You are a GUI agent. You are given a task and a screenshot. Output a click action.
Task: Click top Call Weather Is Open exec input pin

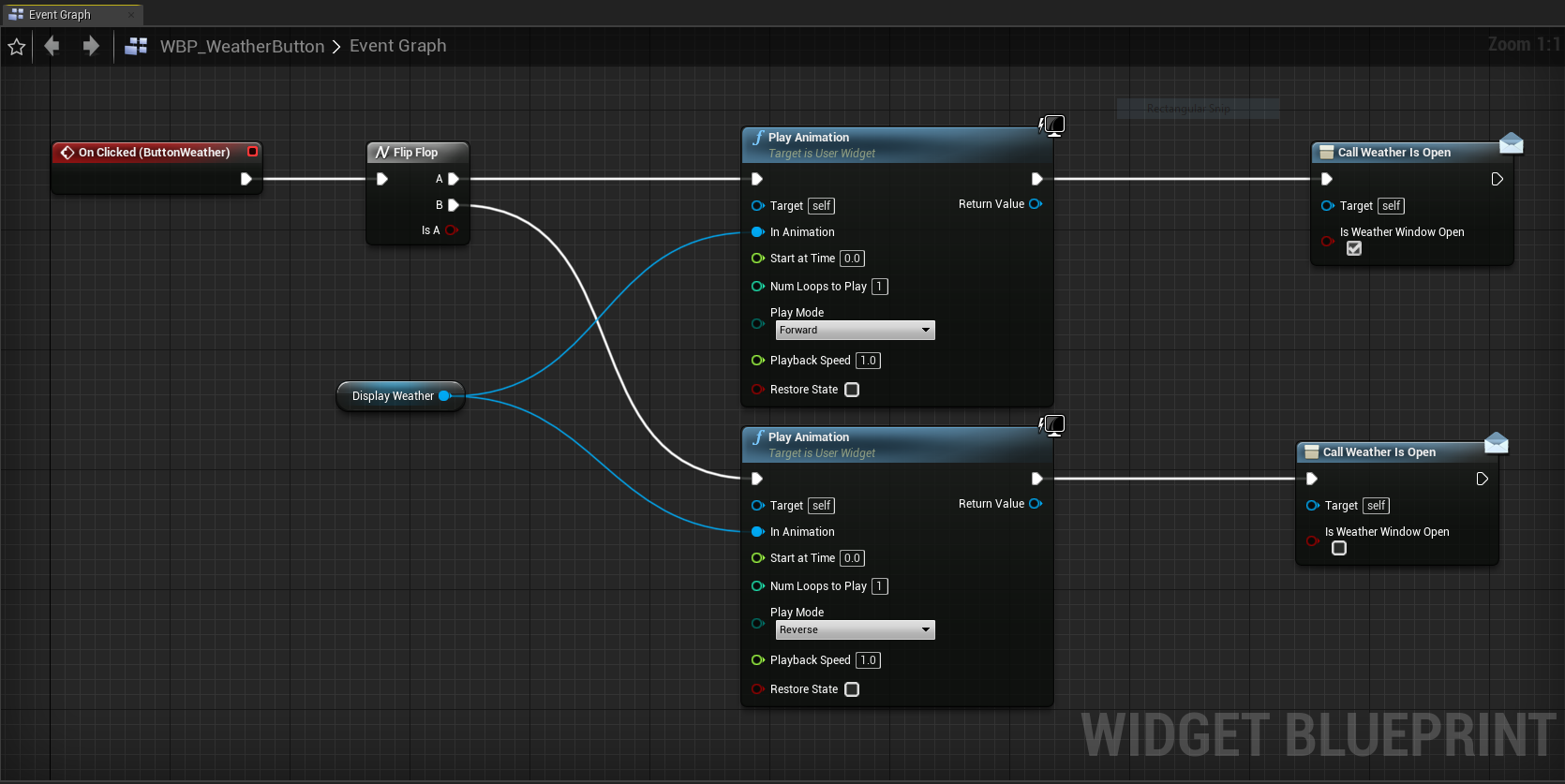[1327, 179]
